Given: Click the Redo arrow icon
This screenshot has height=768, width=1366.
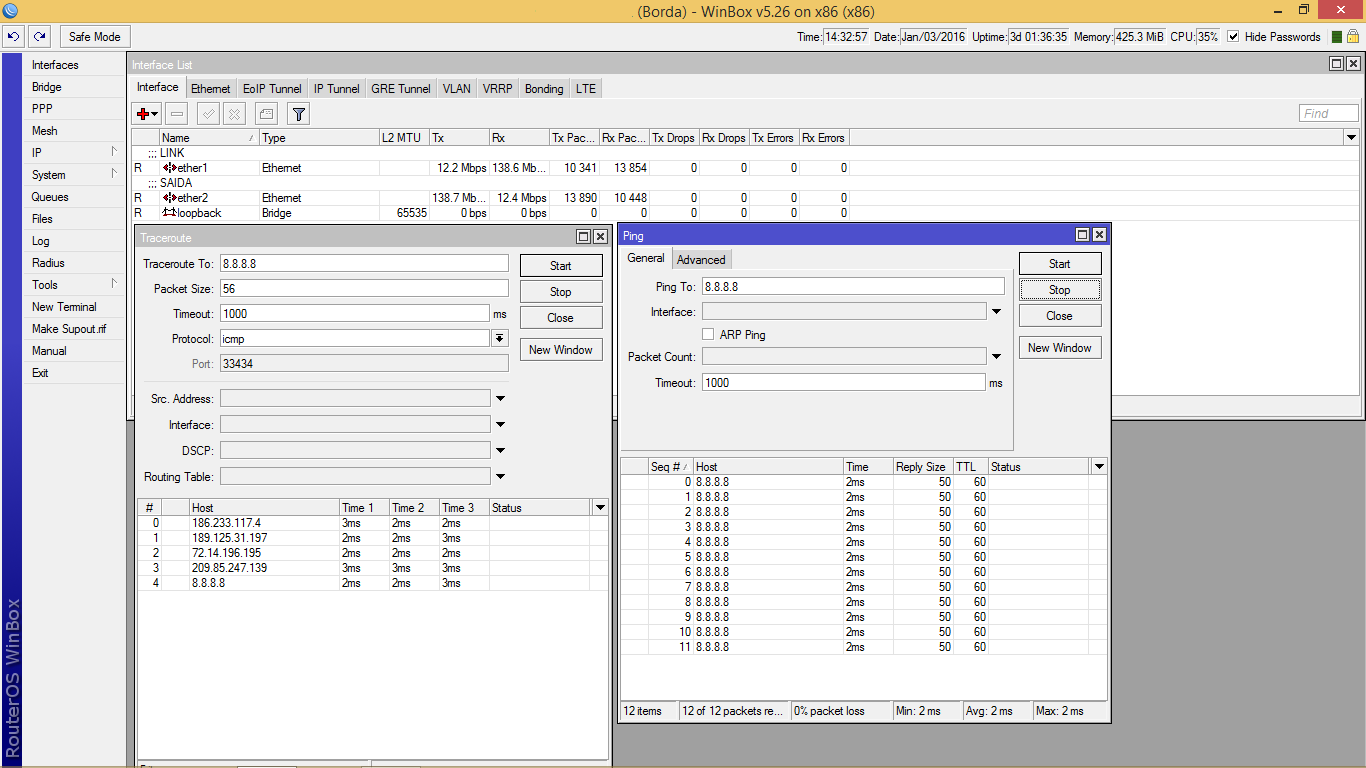Looking at the screenshot, I should pos(39,37).
